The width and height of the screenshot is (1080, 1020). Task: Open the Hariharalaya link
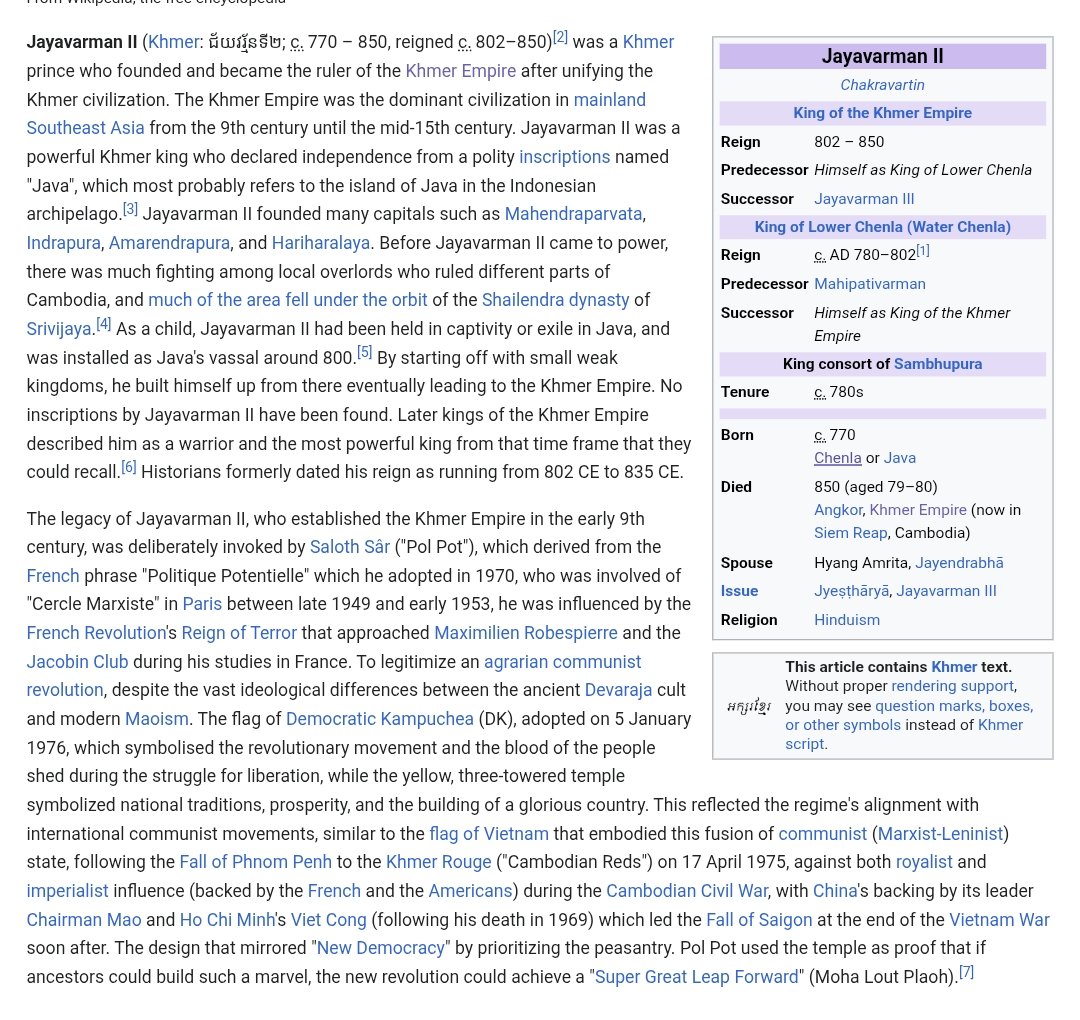pyautogui.click(x=321, y=243)
